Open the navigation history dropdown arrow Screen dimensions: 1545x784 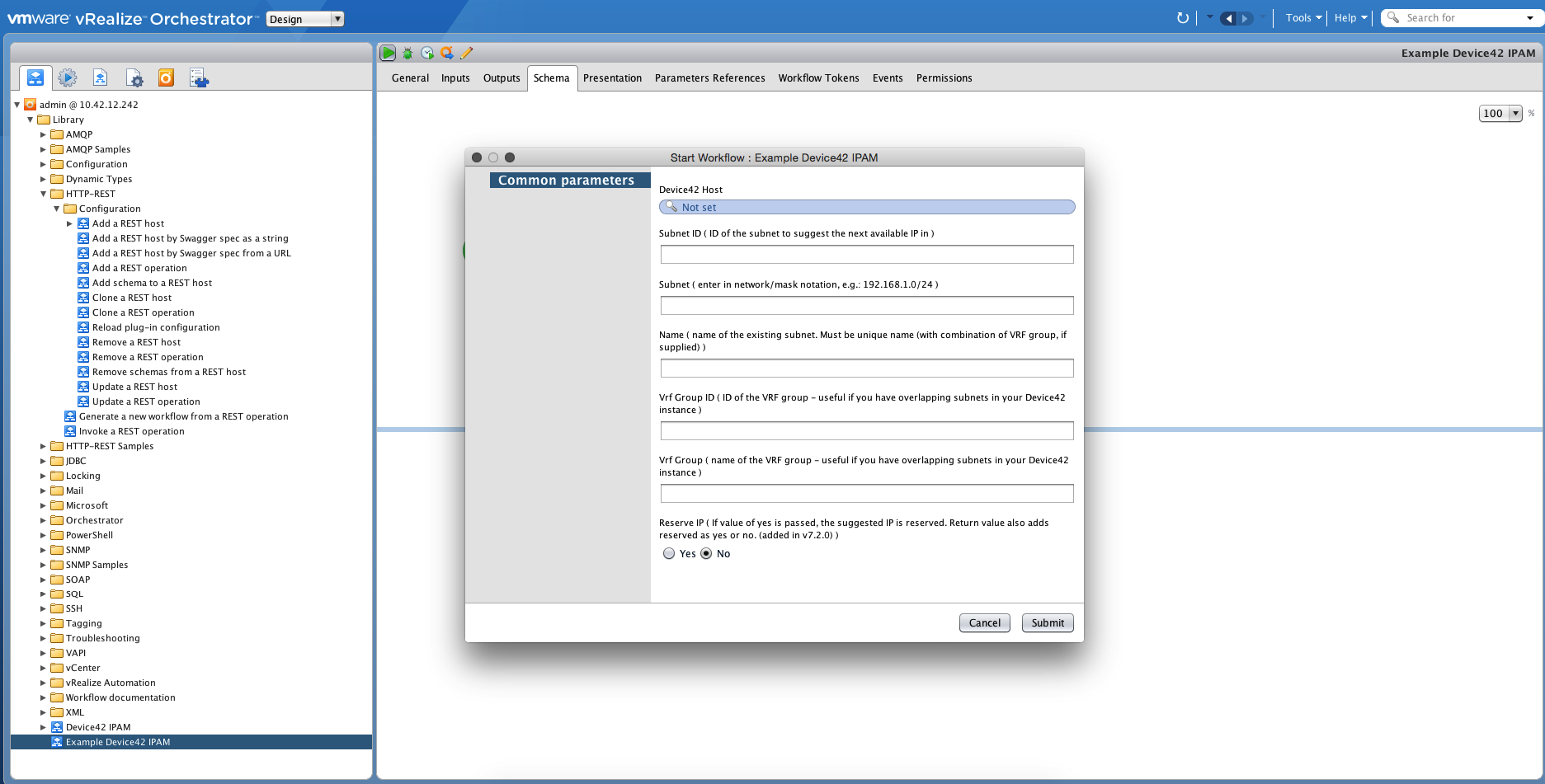coord(1210,17)
